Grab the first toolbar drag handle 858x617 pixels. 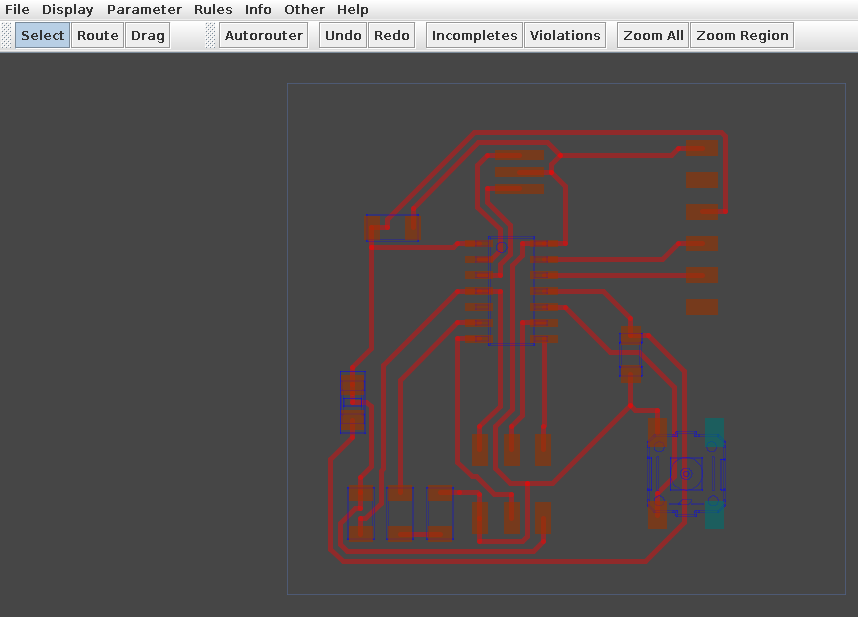click(7, 36)
